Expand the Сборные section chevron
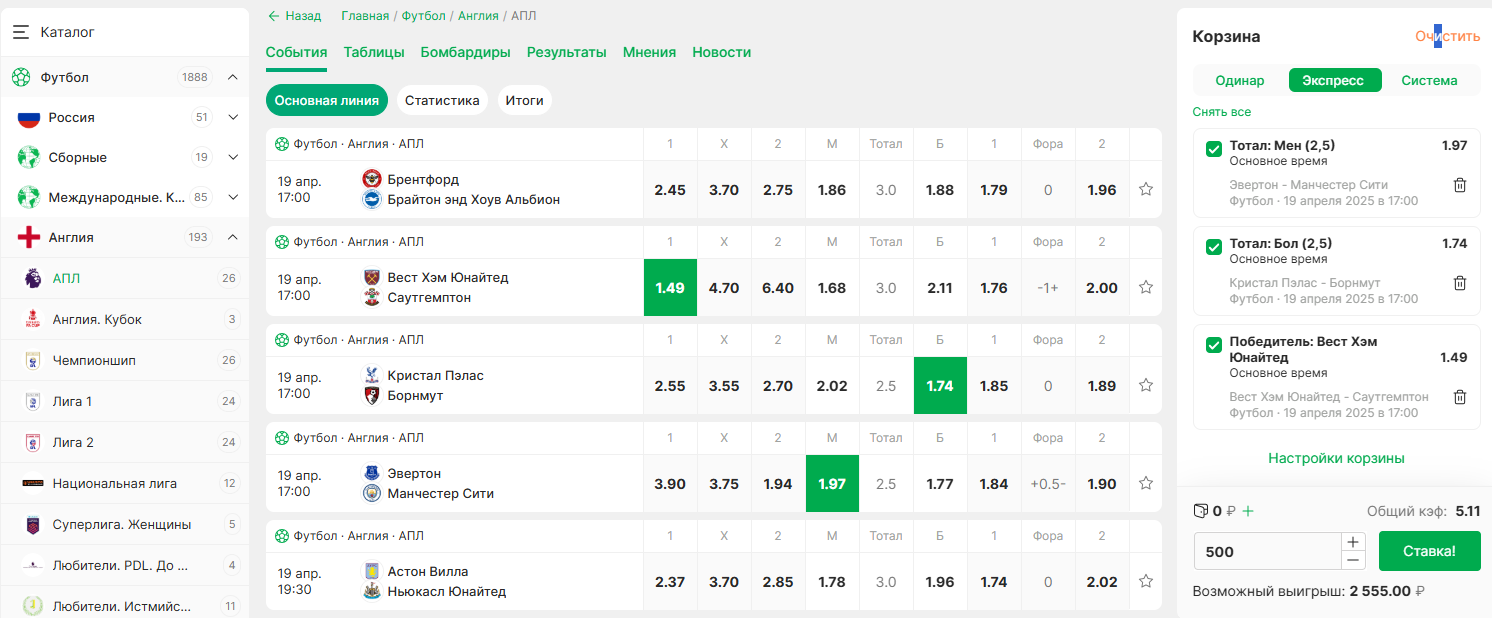 [x=233, y=157]
